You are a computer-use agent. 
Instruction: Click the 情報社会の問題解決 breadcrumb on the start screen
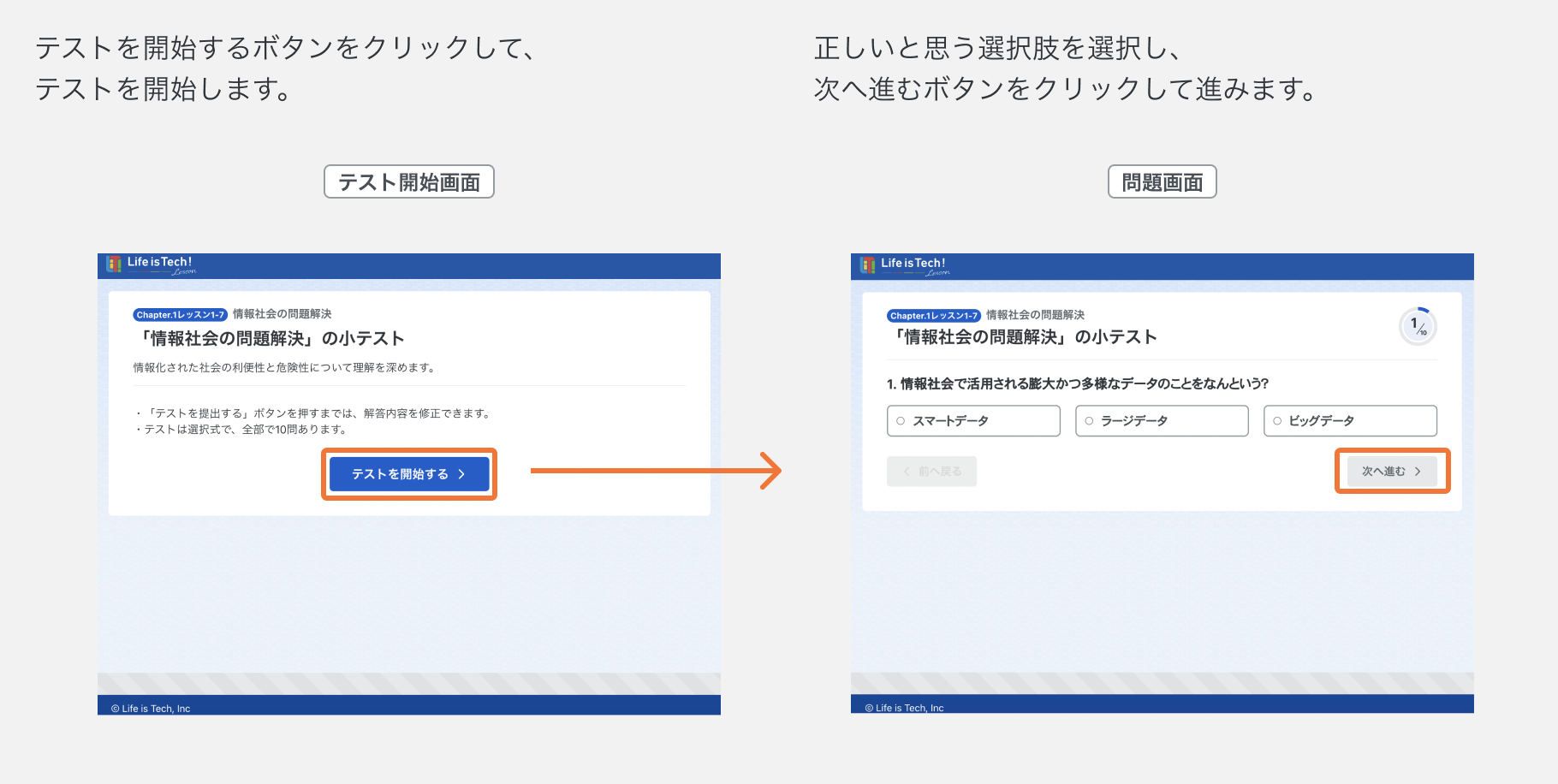[x=282, y=314]
